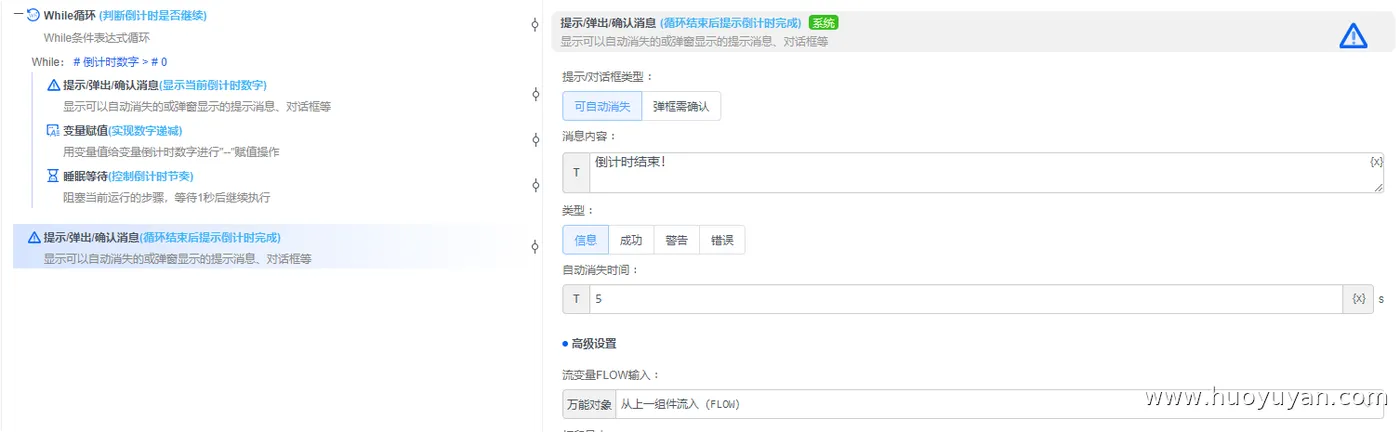Click the T type button beside 自动消失时间
Image resolution: width=1400 pixels, height=432 pixels.
pyautogui.click(x=576, y=299)
